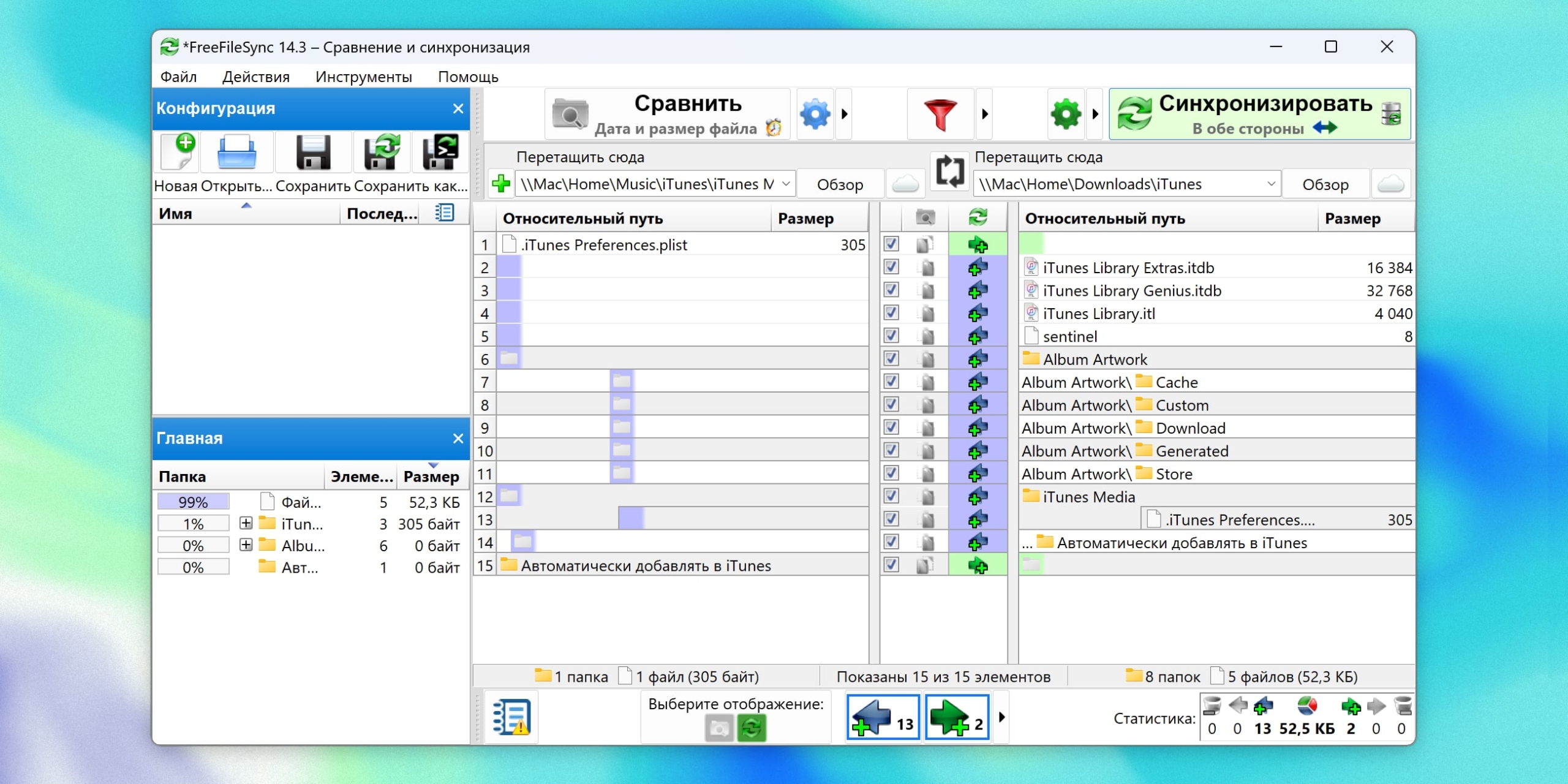Viewport: 1568px width, 784px height.
Task: Sort by left Относительный путь column
Action: point(634,219)
